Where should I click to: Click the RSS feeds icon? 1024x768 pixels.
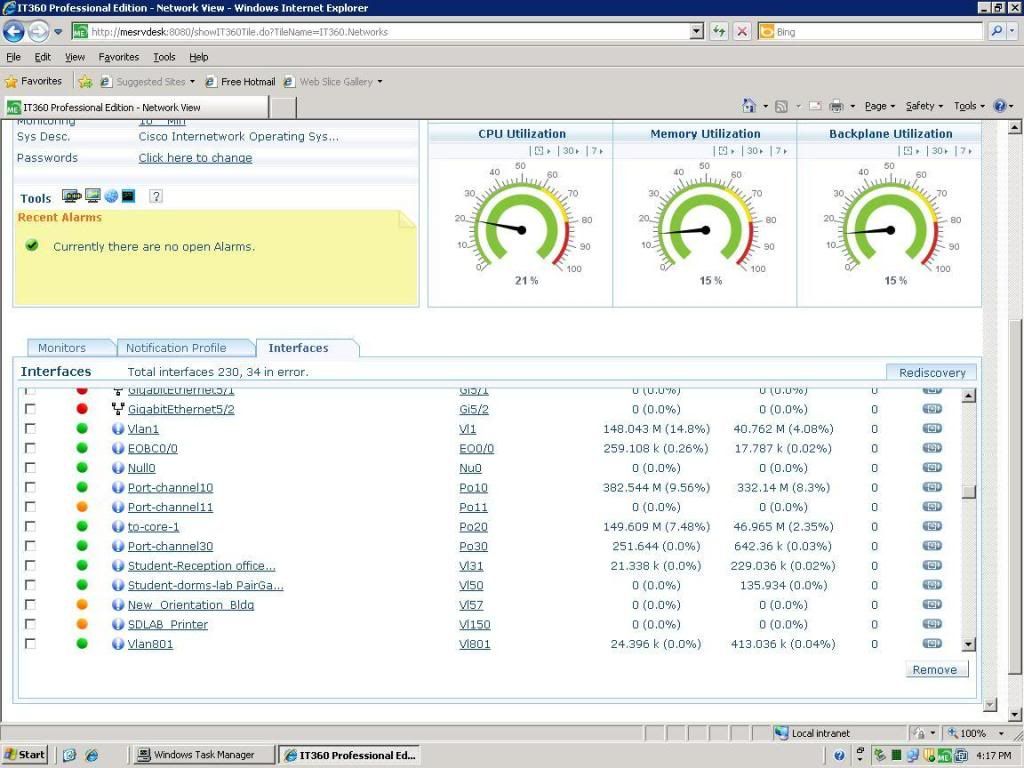pos(781,106)
